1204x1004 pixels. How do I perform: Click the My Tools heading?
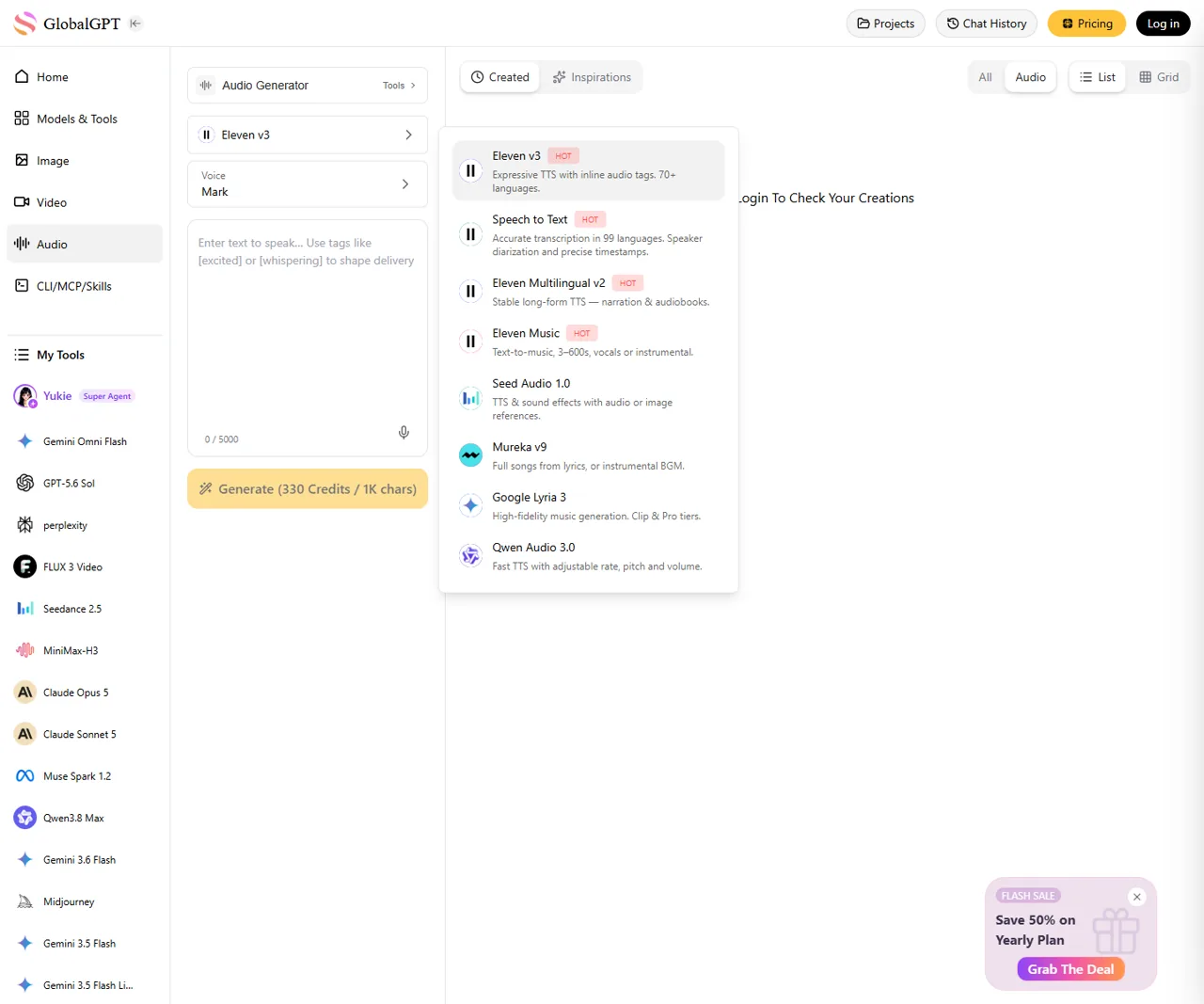[x=60, y=355]
